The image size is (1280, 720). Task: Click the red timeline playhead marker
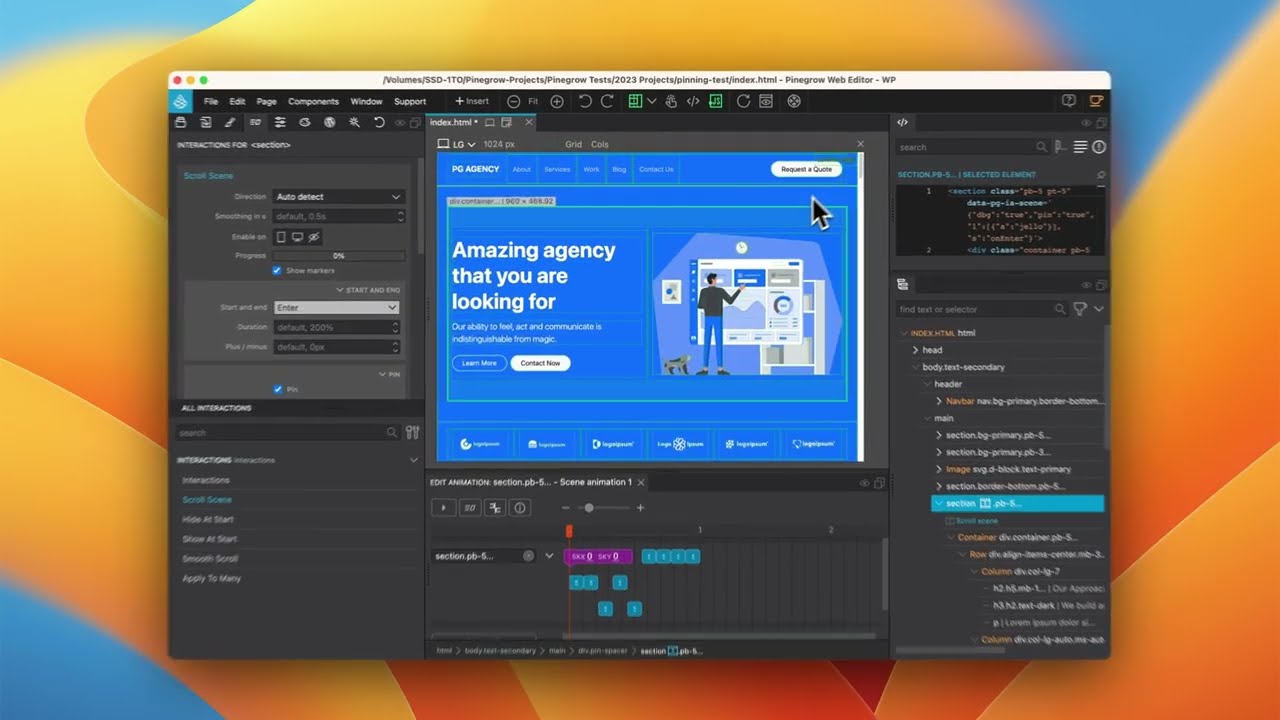click(x=569, y=531)
